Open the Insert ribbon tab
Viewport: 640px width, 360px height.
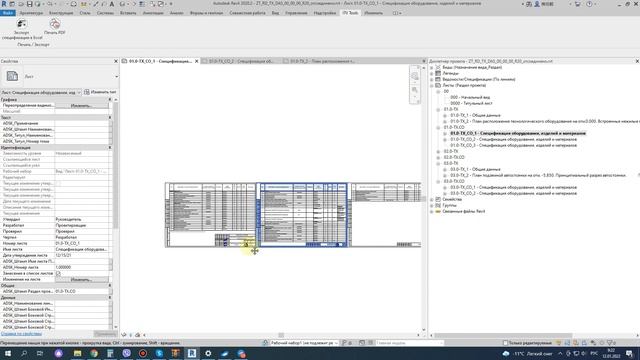pos(128,13)
